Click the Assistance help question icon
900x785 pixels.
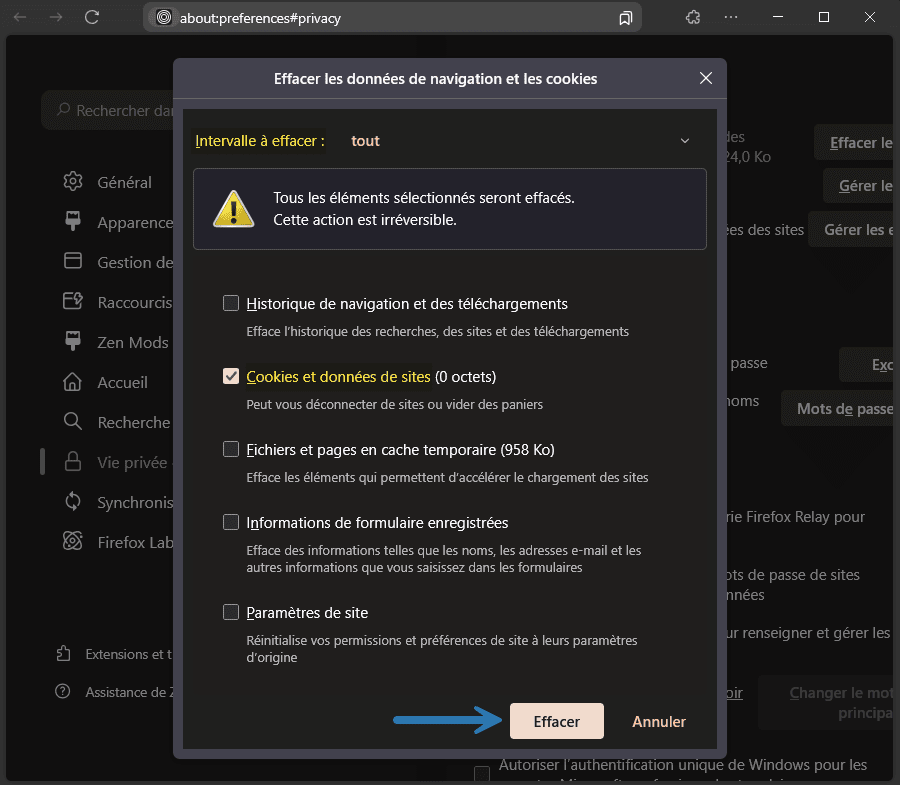click(63, 691)
